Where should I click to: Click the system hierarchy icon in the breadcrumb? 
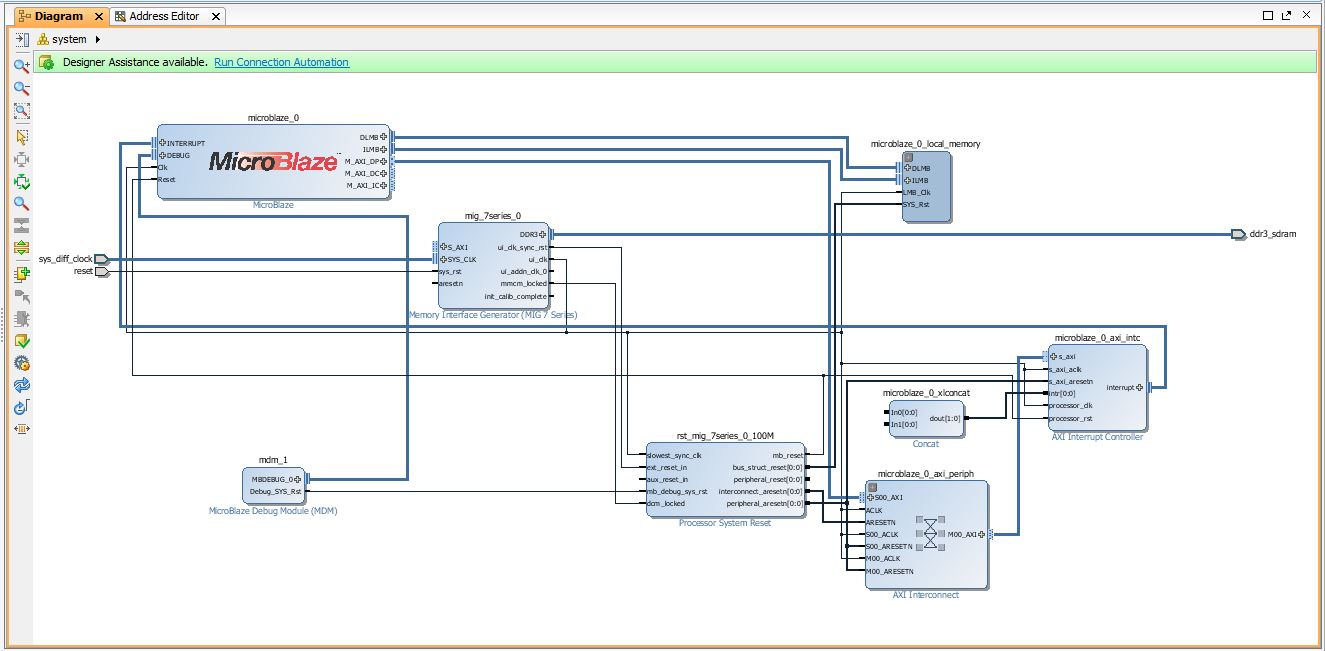pos(44,39)
